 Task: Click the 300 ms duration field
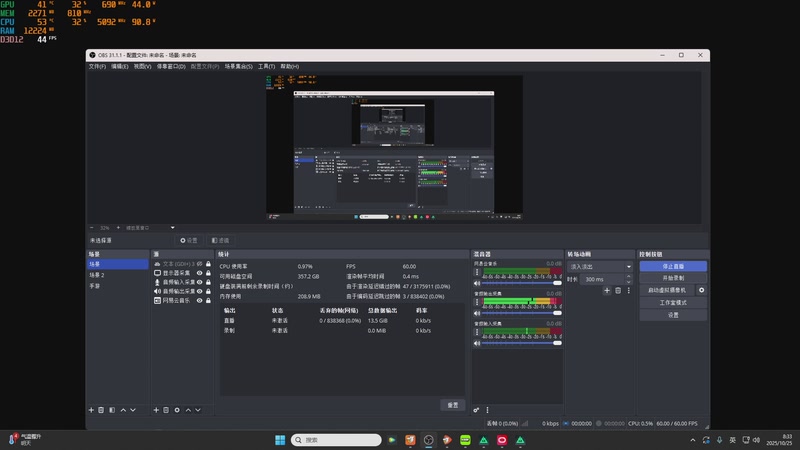(602, 279)
